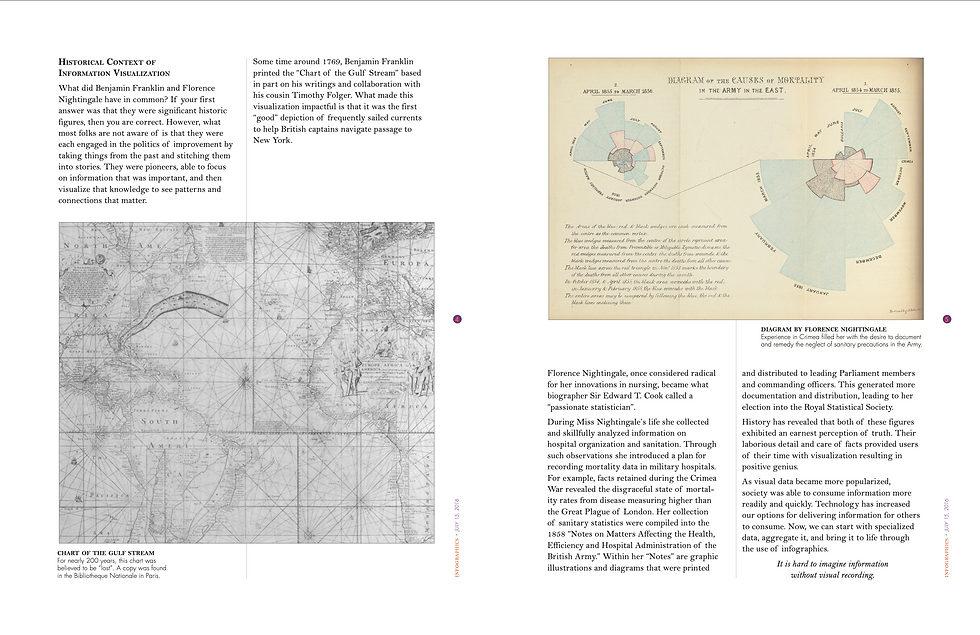
Task: Click the caption title 'Diagram by Florence Nightingale'
Action: [823, 329]
